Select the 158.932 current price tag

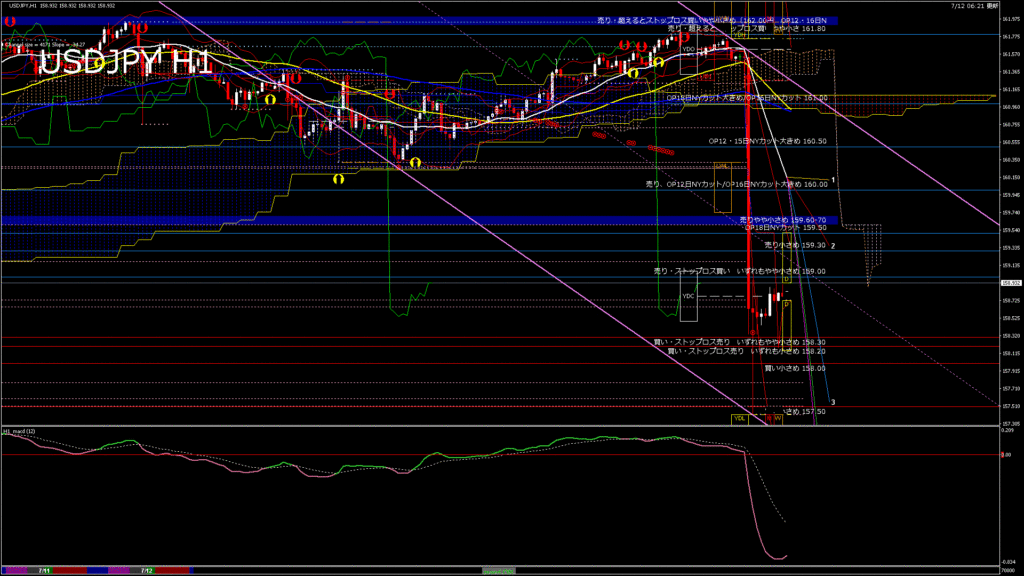tap(1010, 283)
